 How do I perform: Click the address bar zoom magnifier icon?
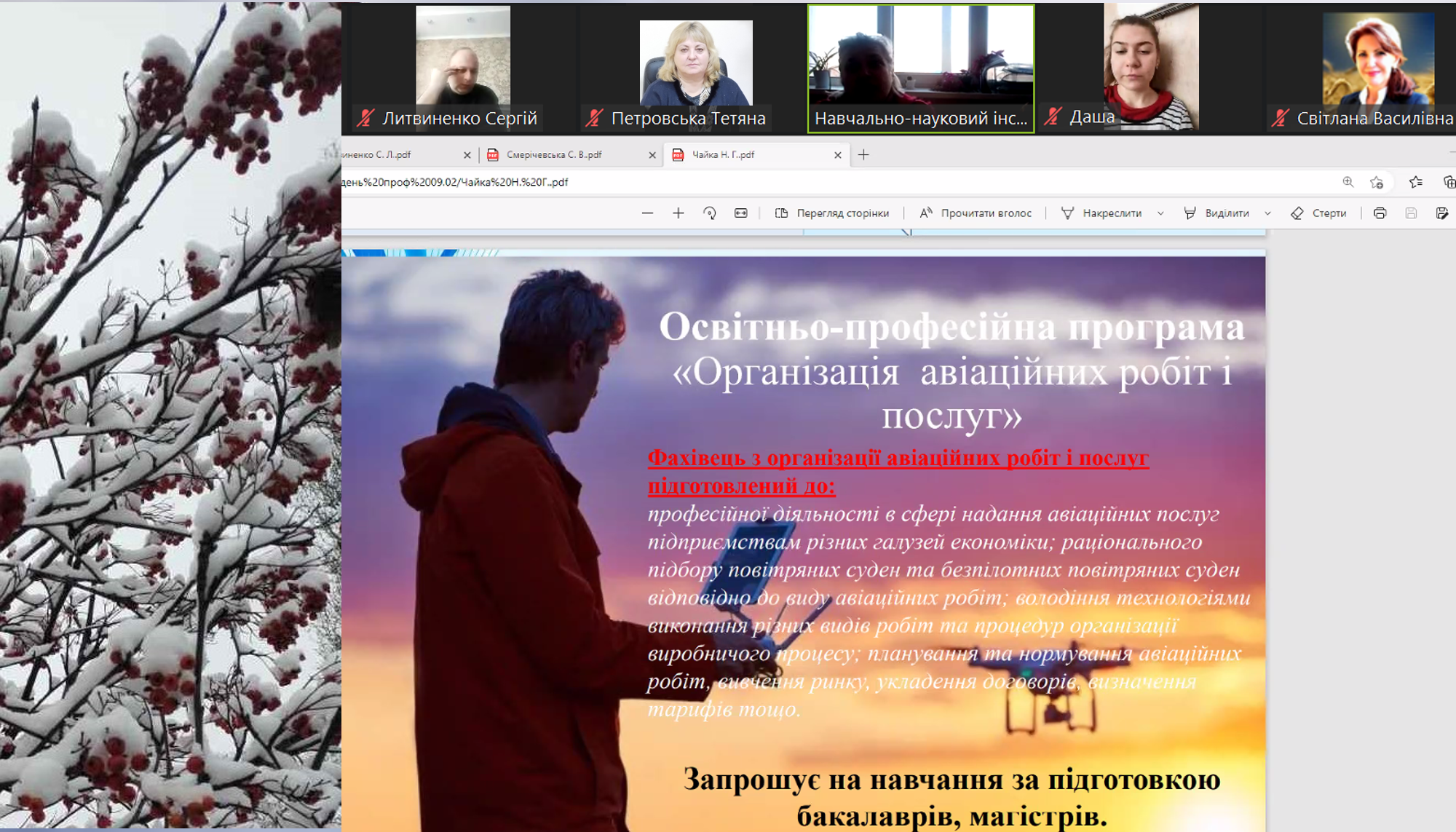click(1348, 182)
